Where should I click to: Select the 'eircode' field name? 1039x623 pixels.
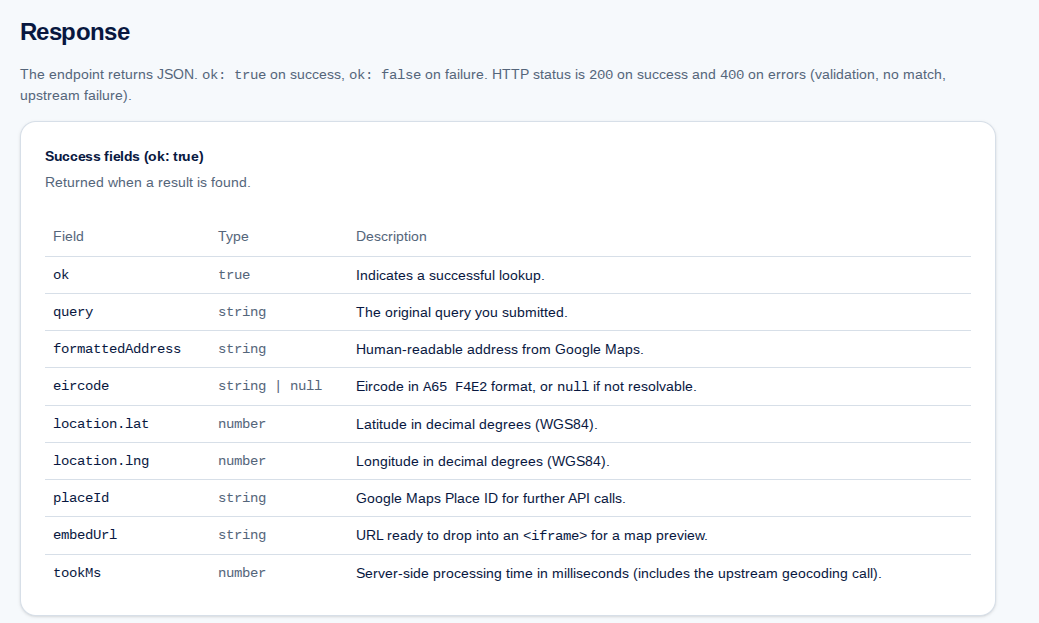coord(81,386)
